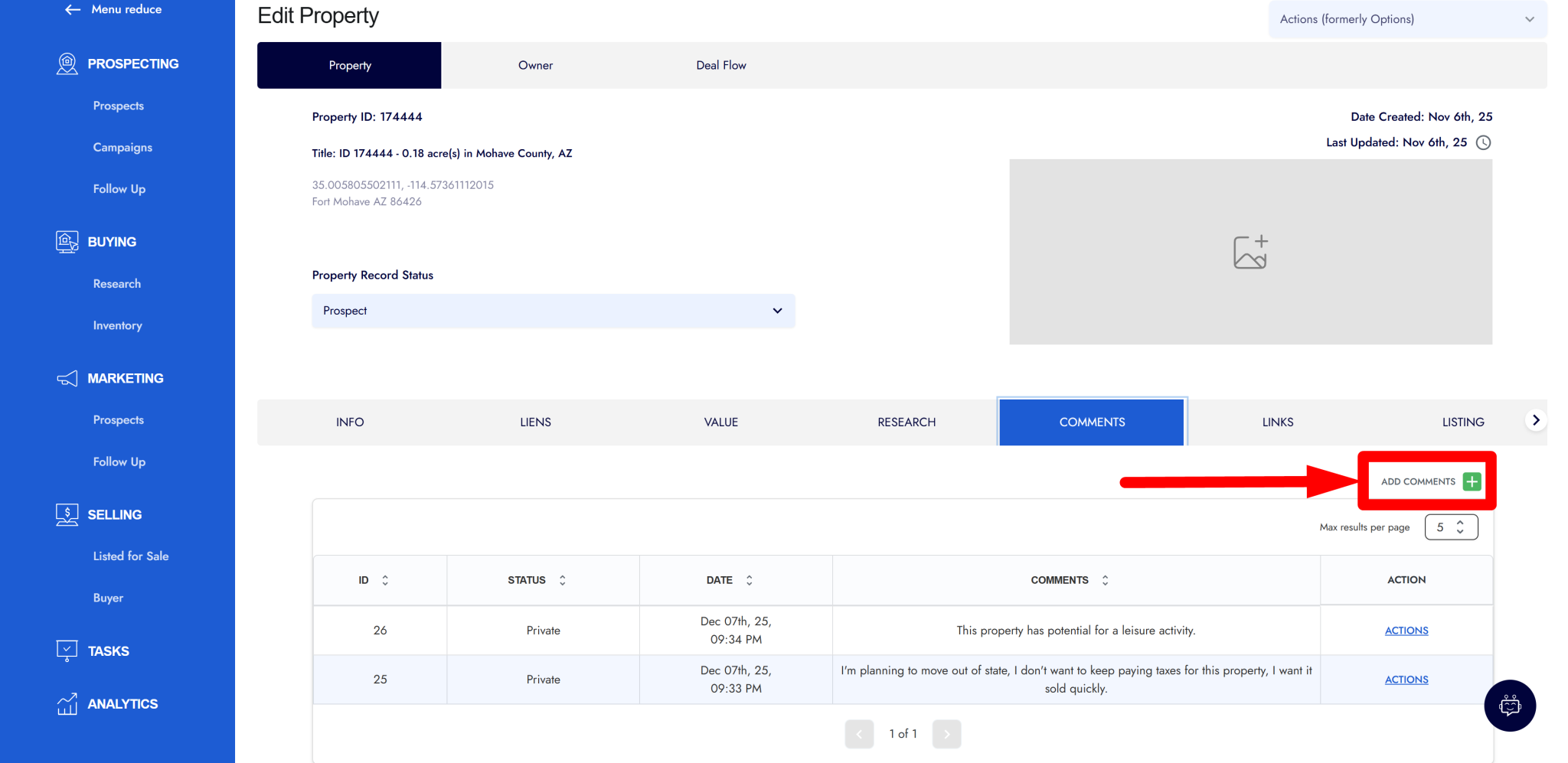
Task: Open the chat support bubble icon
Action: tap(1510, 705)
